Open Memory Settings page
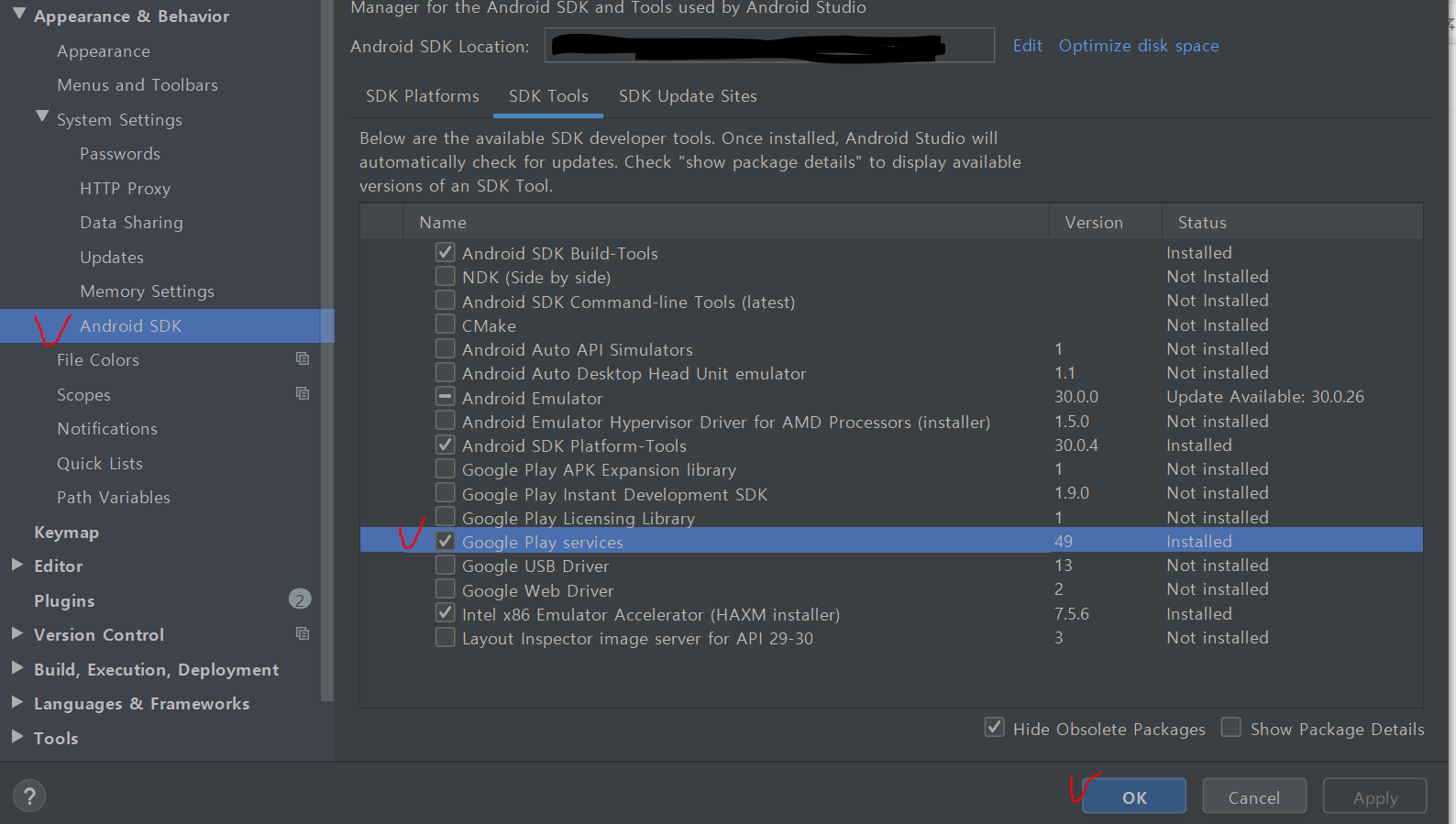The image size is (1456, 824). pyautogui.click(x=147, y=291)
